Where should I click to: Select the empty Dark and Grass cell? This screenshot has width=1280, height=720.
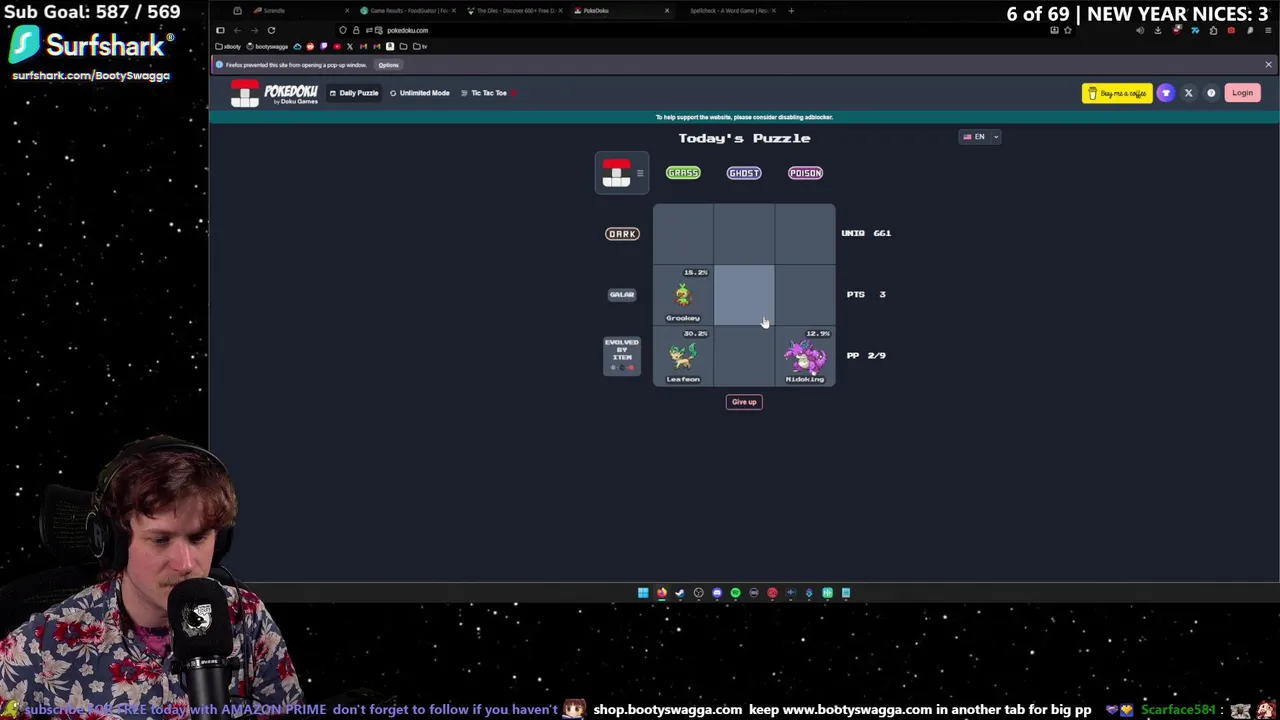(683, 234)
